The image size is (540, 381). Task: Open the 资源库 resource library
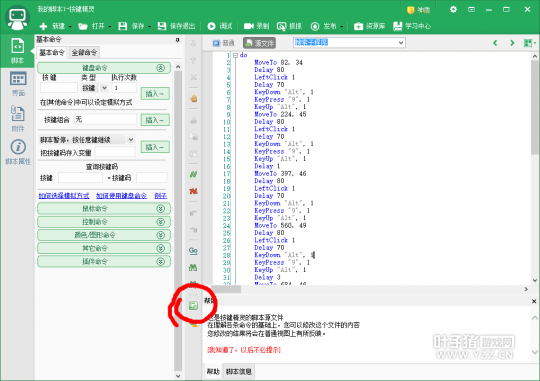[369, 26]
